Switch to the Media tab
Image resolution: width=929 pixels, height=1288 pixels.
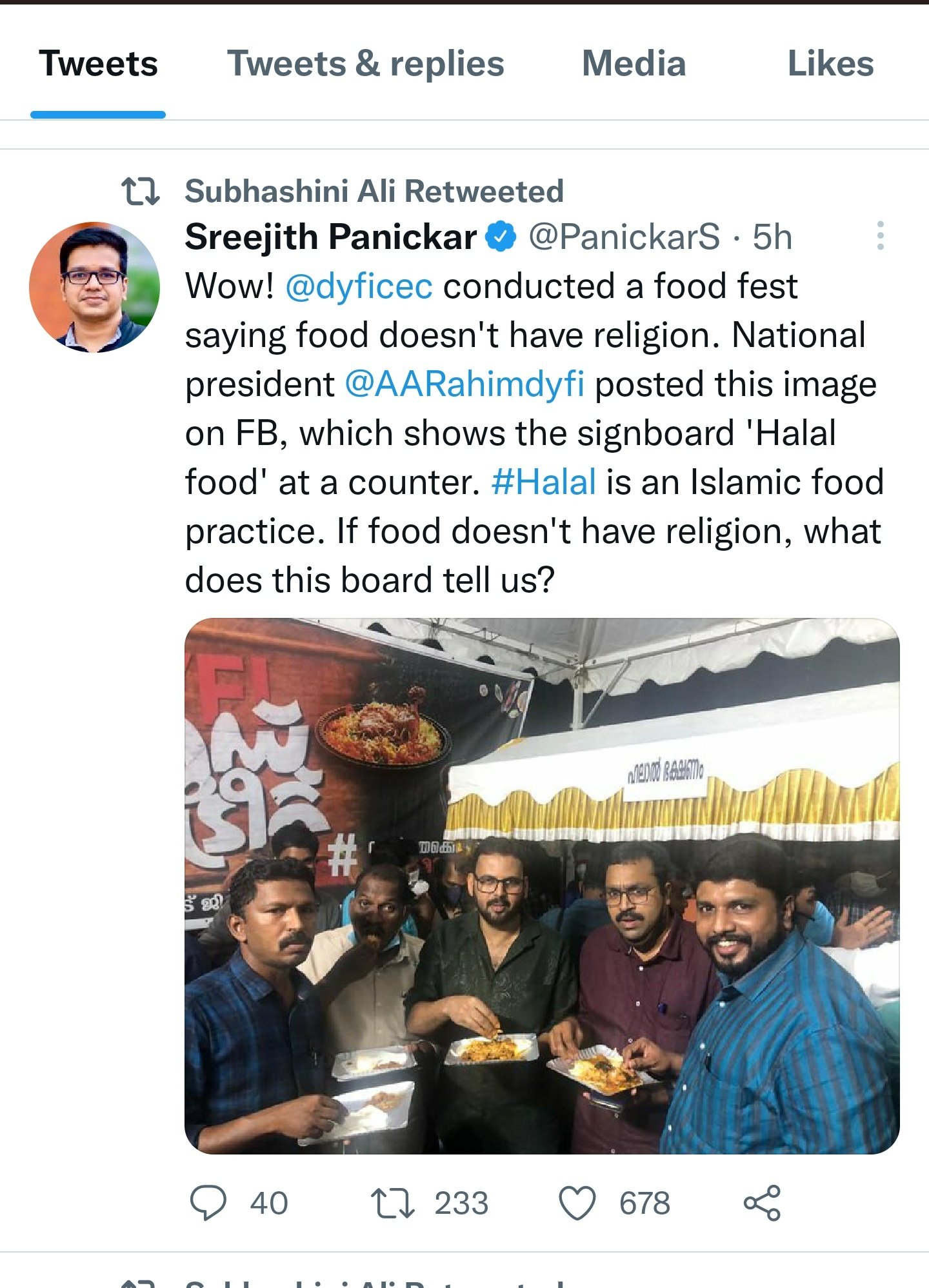pyautogui.click(x=634, y=64)
